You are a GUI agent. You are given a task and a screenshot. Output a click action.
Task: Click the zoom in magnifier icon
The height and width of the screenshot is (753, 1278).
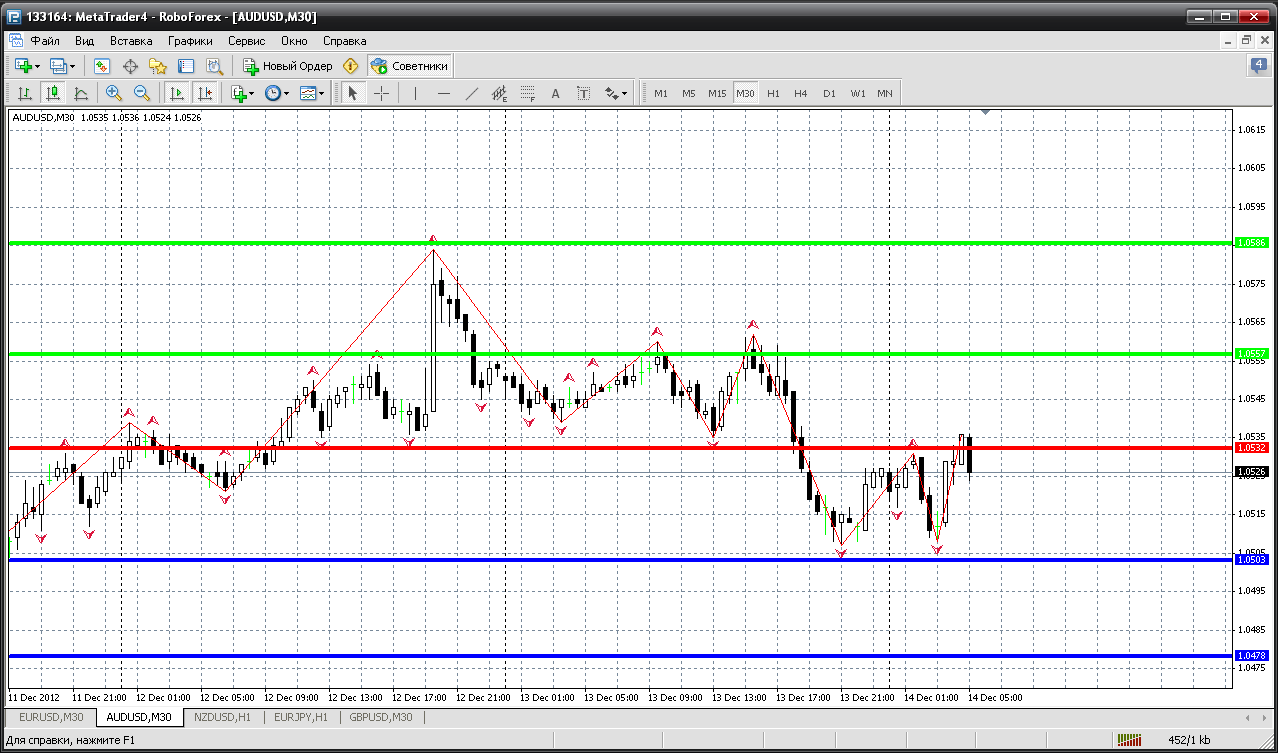(x=113, y=93)
